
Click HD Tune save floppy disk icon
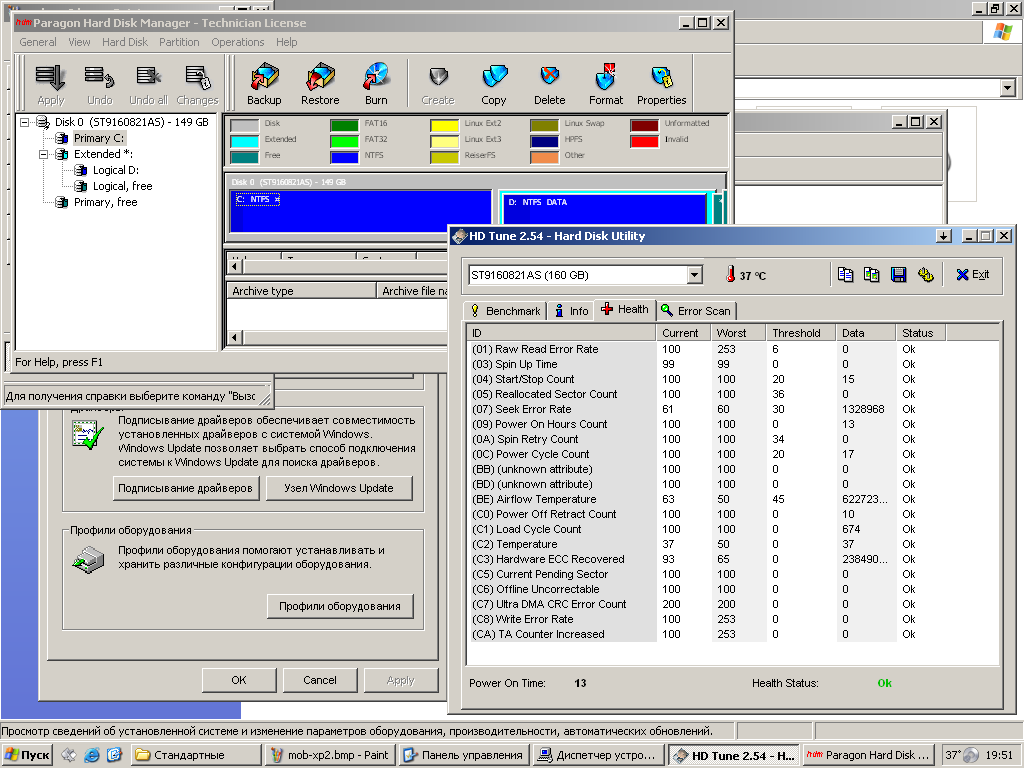pos(899,275)
